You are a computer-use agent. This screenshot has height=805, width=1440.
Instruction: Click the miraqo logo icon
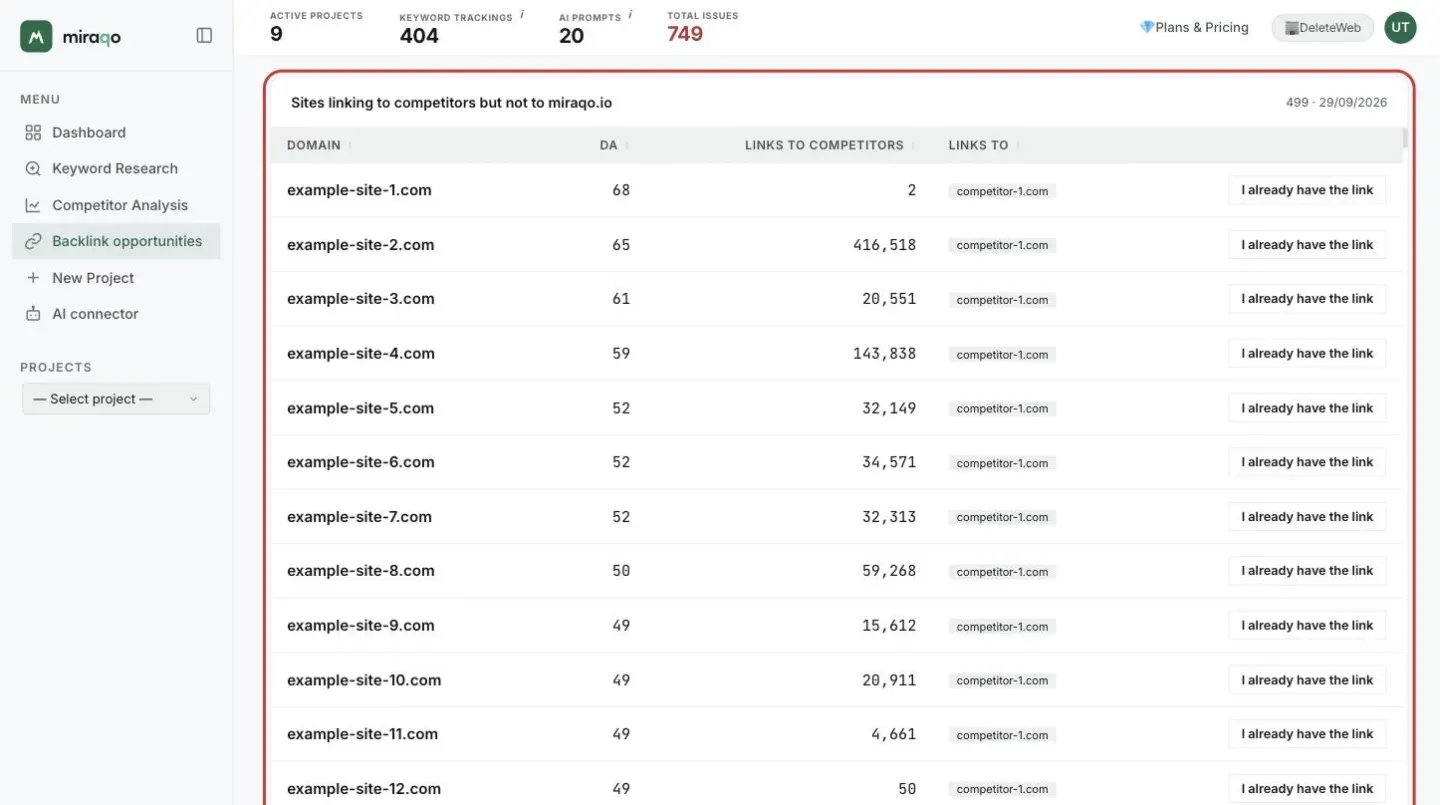36,36
